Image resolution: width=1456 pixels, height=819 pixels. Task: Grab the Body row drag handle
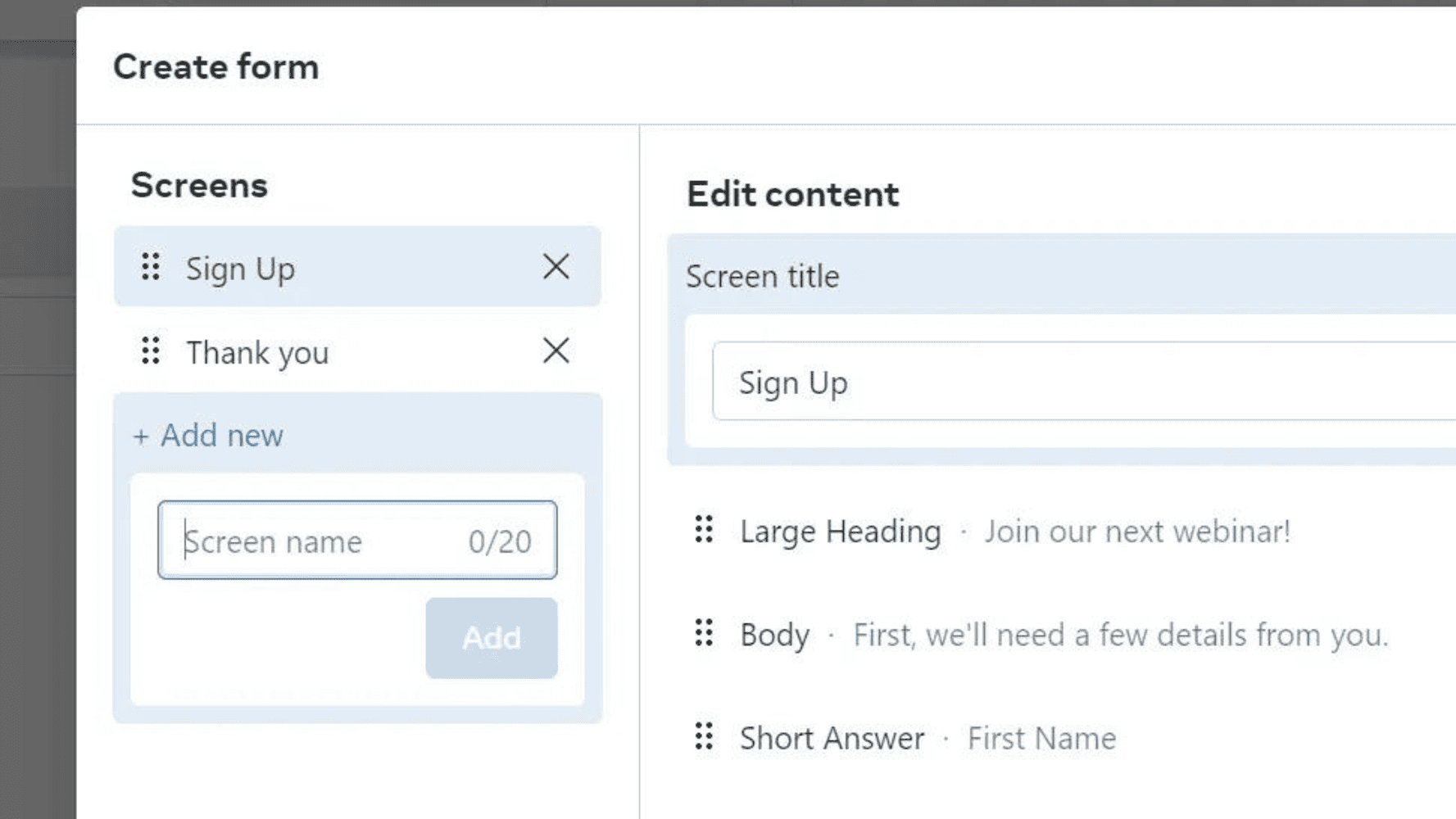[x=704, y=633]
